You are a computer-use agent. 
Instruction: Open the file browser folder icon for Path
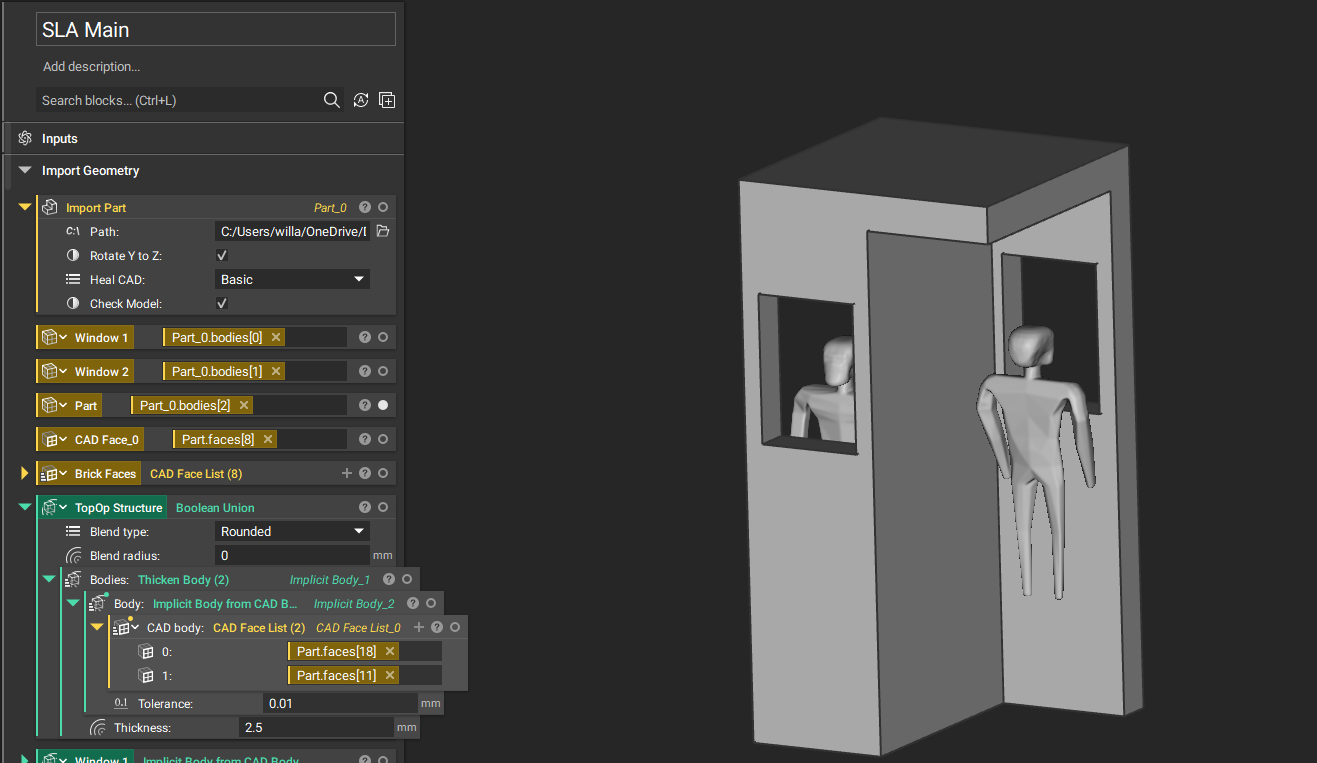pyautogui.click(x=382, y=231)
